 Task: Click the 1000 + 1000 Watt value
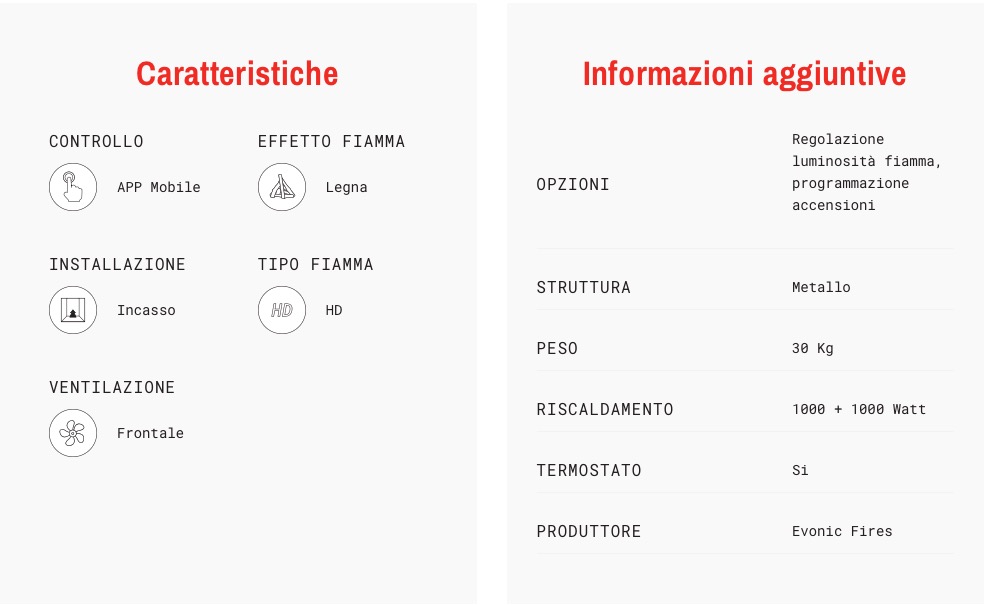(859, 409)
